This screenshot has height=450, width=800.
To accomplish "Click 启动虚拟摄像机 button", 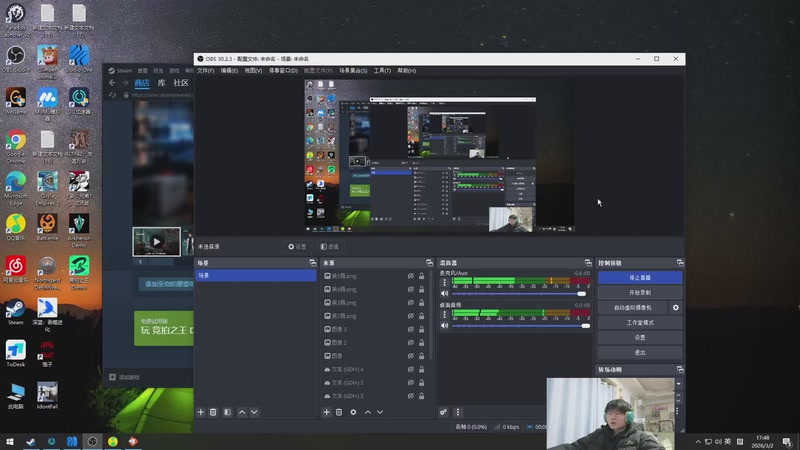I will (x=633, y=308).
